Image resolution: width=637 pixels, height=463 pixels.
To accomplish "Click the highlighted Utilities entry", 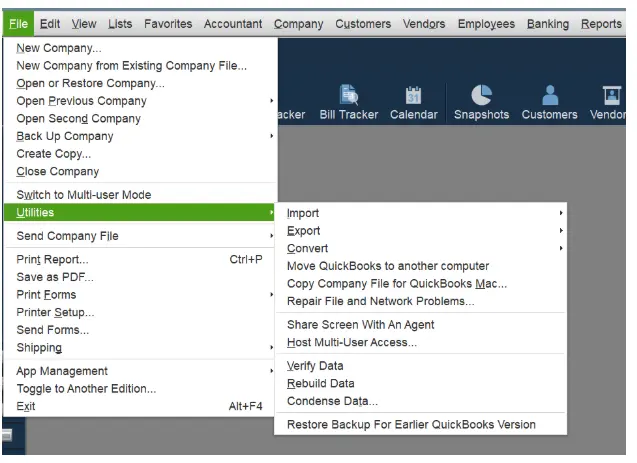I will (x=140, y=212).
